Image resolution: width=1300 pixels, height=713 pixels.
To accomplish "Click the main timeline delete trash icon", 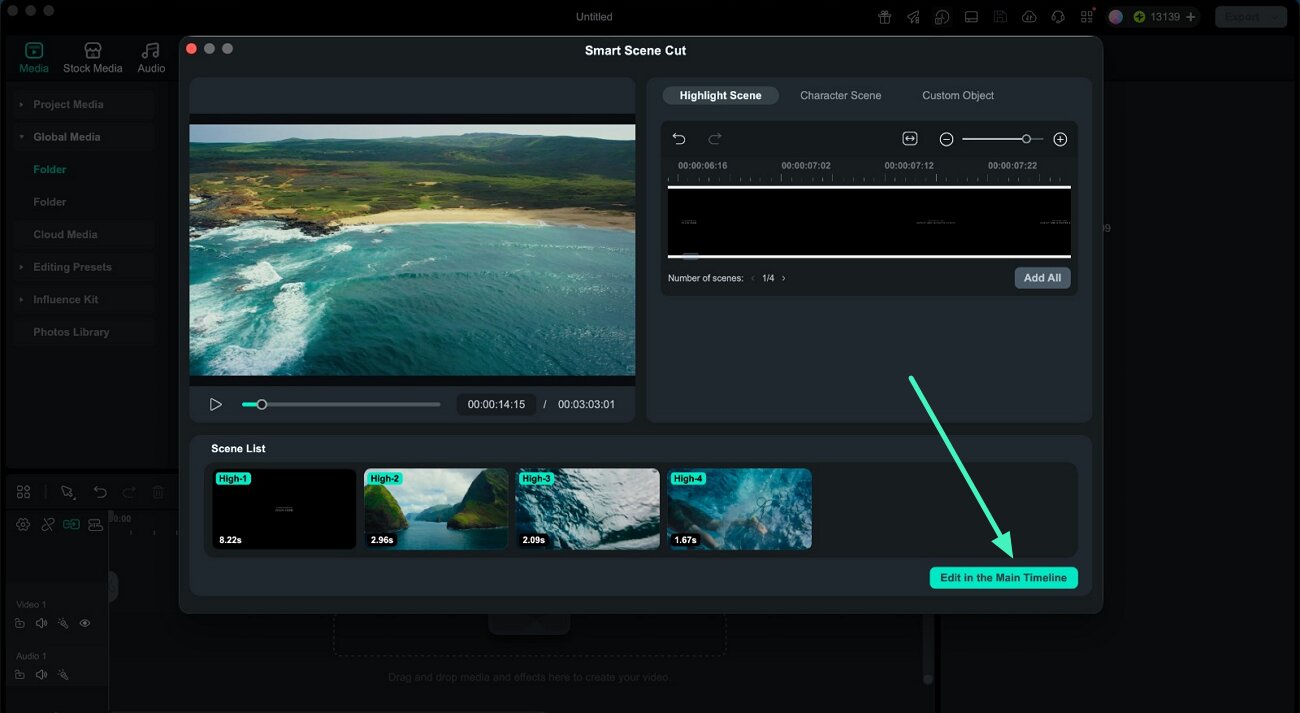I will point(158,492).
